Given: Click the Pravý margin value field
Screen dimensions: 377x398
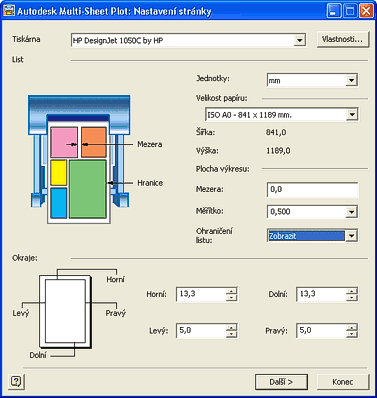Looking at the screenshot, I should click(x=321, y=331).
